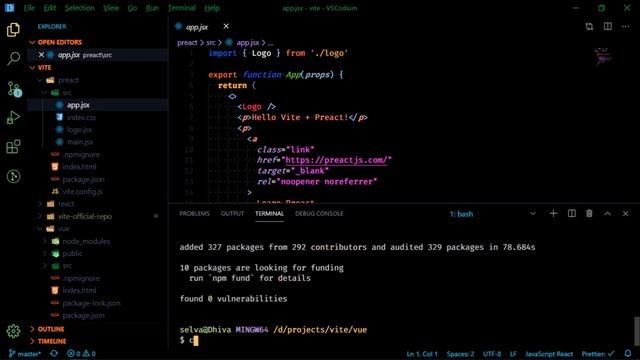Change language mode JavaScript React
640x360 pixels.
pyautogui.click(x=549, y=353)
